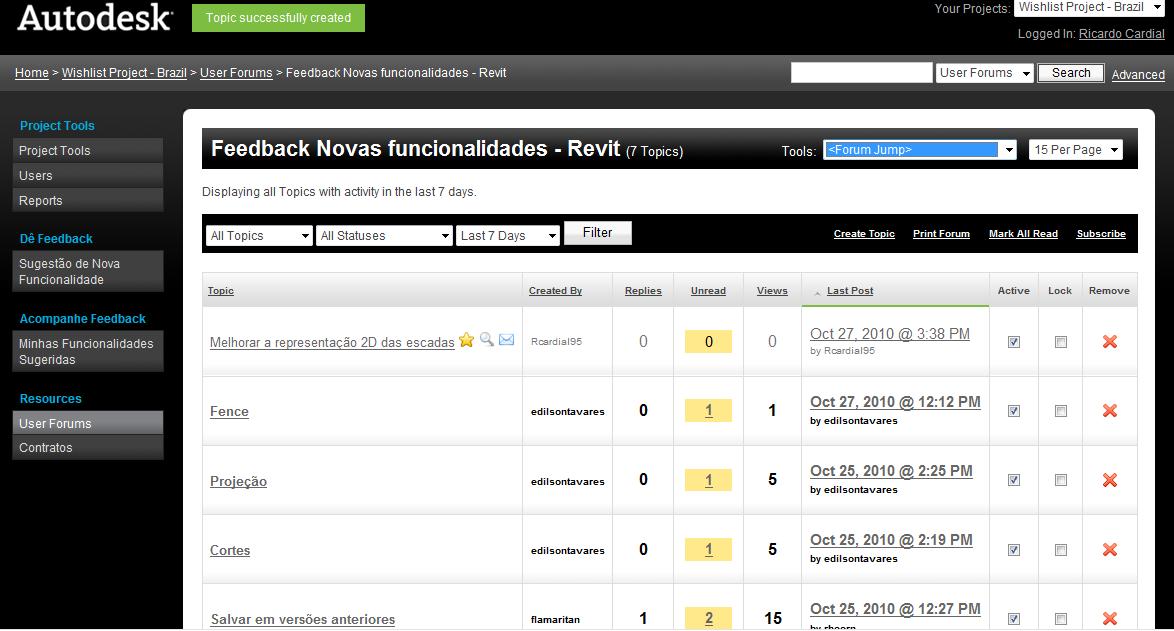The height and width of the screenshot is (631, 1174).
Task: Open the All Statuses filter dropdown
Action: coord(384,236)
